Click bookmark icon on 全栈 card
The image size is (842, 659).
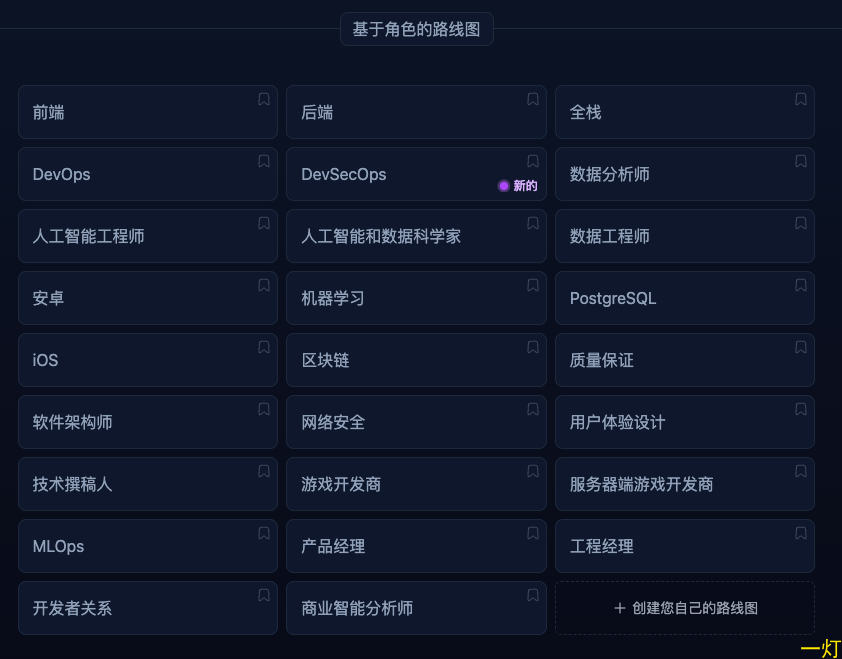[801, 99]
